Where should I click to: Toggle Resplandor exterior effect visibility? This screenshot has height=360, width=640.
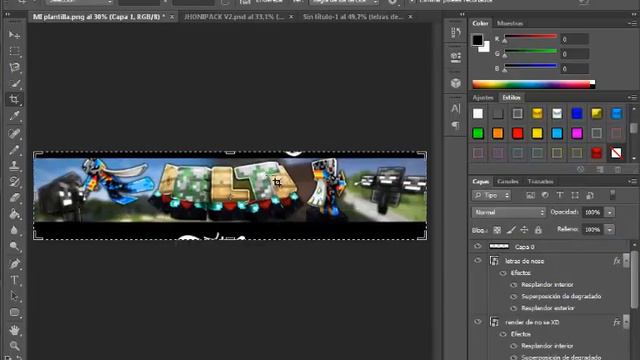pos(514,308)
